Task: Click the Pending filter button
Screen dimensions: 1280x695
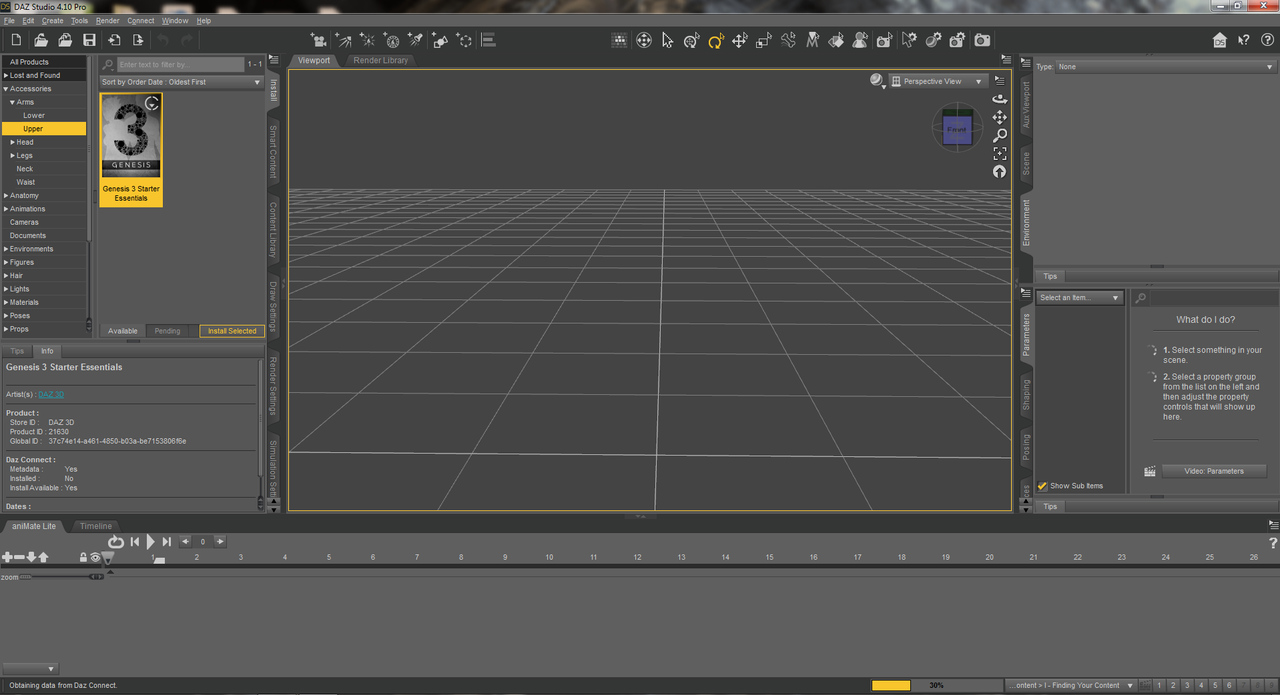Action: tap(168, 331)
